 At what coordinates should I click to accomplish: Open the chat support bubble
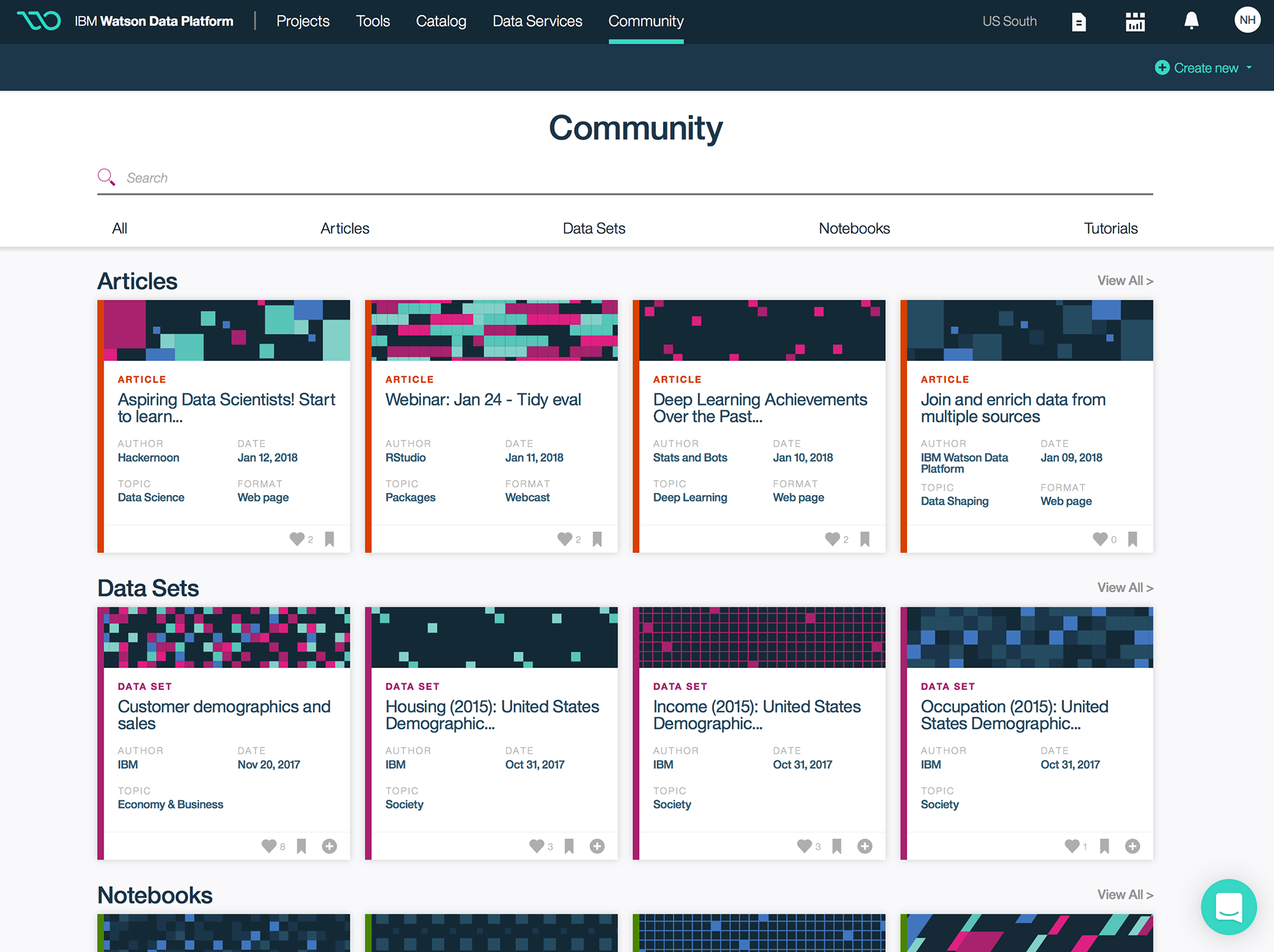pos(1228,906)
